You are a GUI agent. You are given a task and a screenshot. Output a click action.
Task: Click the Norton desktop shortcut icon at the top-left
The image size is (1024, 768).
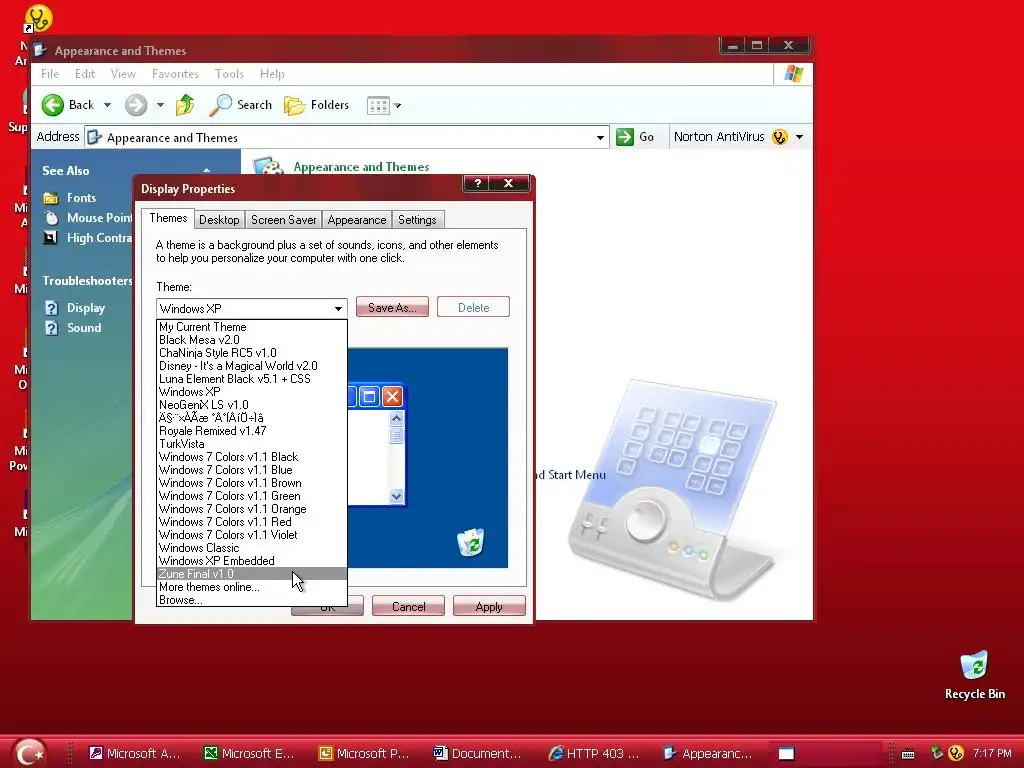click(x=38, y=18)
